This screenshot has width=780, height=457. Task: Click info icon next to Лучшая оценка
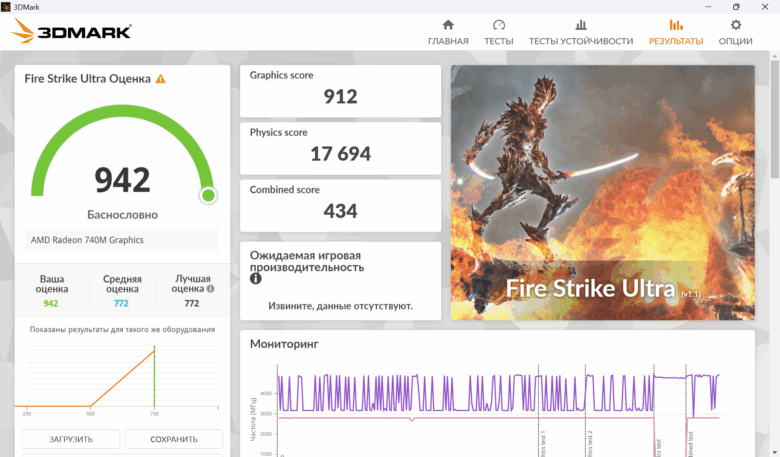210,288
